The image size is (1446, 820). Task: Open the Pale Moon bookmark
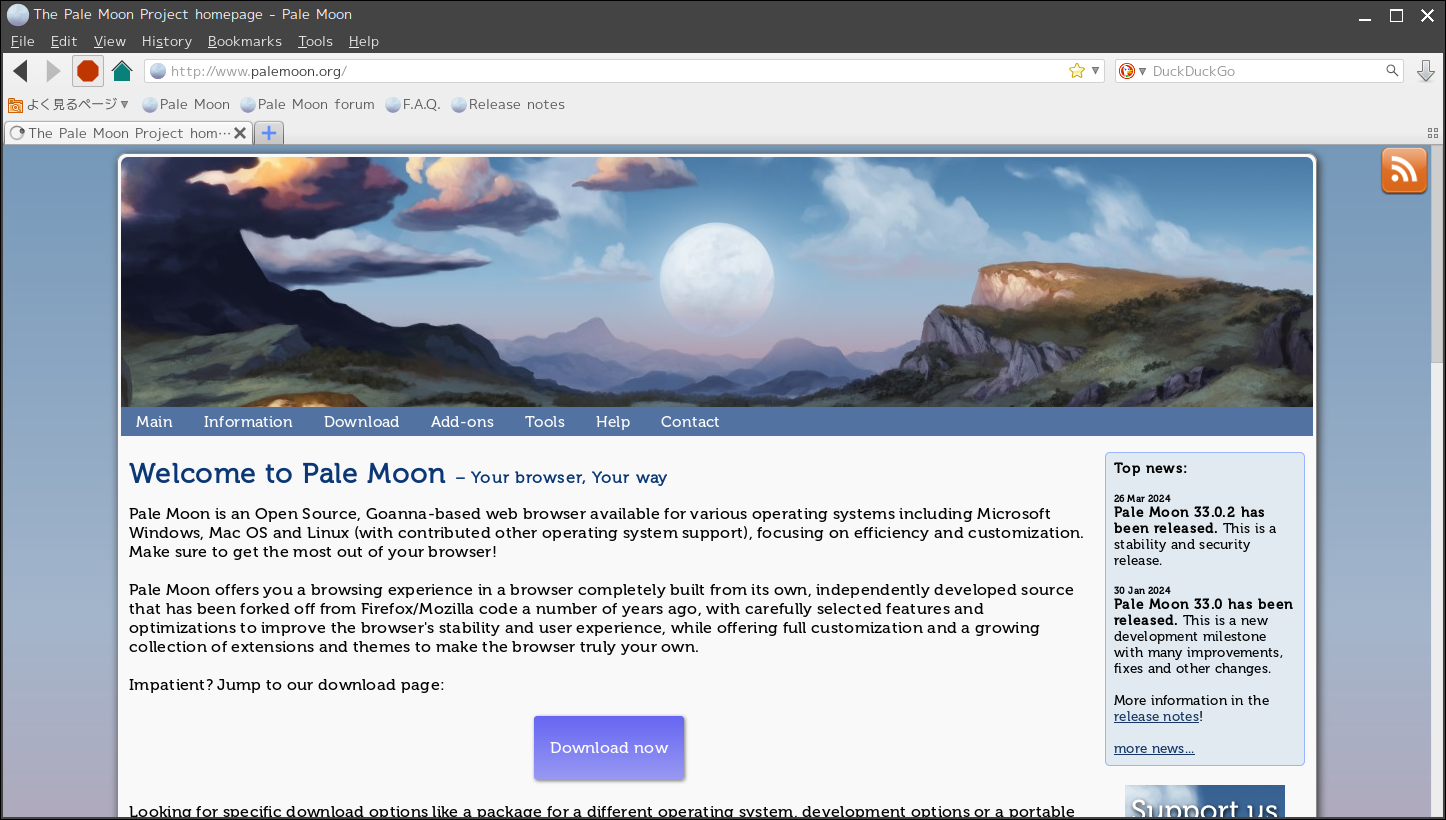coord(186,104)
